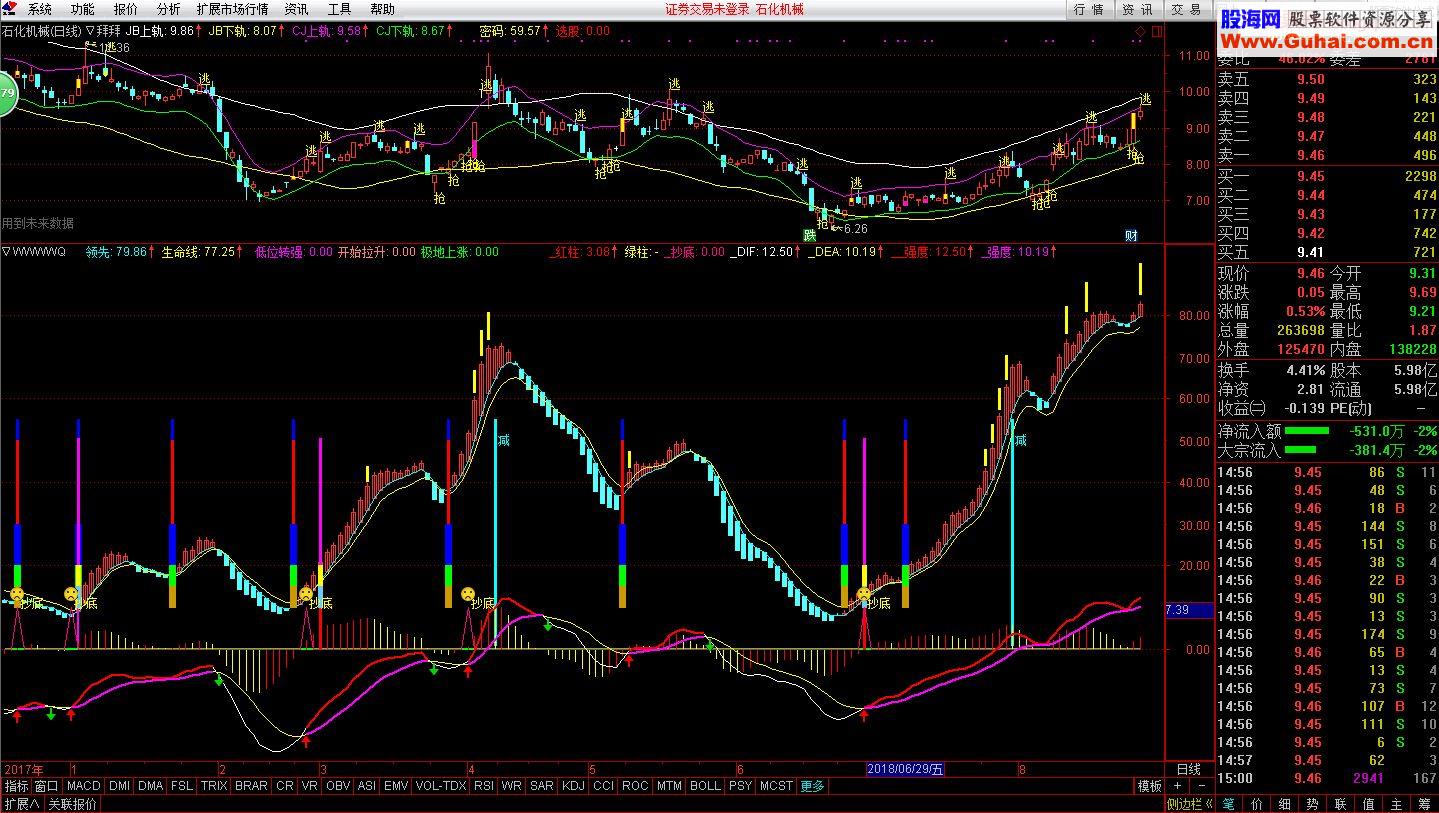This screenshot has width=1439, height=813.
Task: Select the MACD indicator
Action: [84, 786]
